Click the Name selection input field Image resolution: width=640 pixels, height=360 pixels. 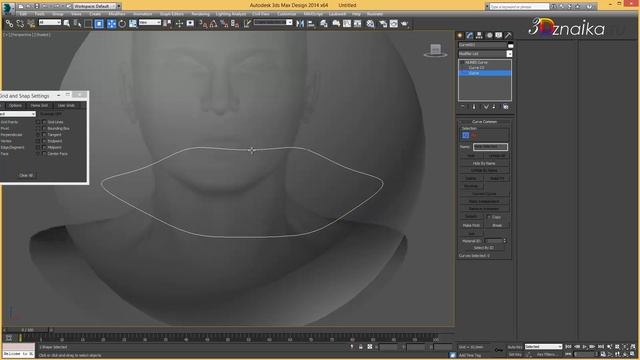click(490, 147)
